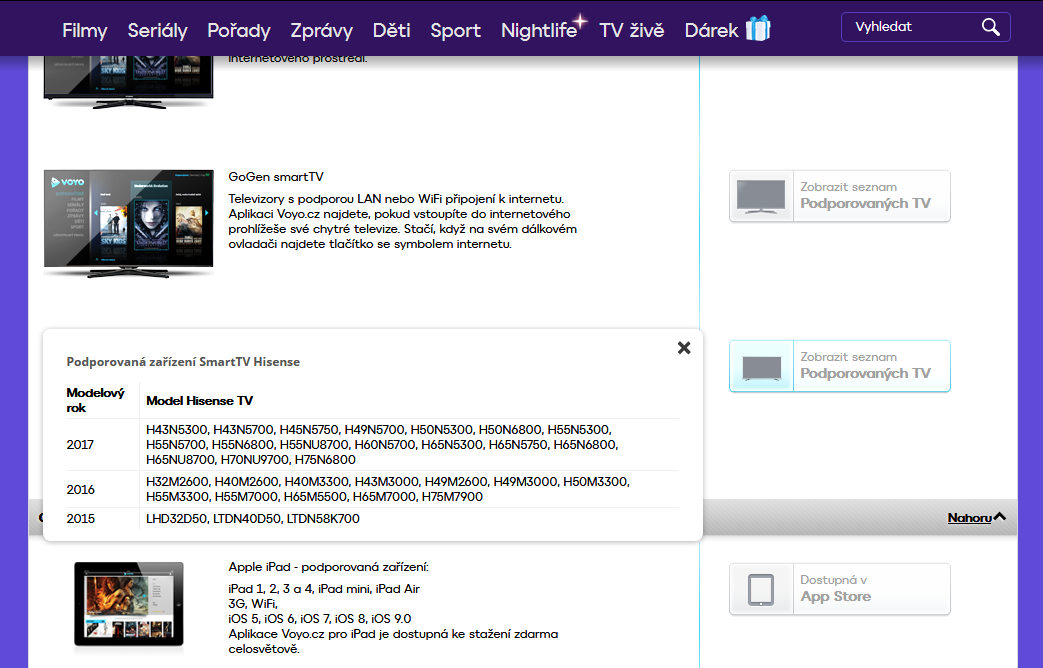This screenshot has width=1043, height=668.
Task: Click highlighted Zobrazit seznam Podporovaných TV button
Action: (839, 367)
